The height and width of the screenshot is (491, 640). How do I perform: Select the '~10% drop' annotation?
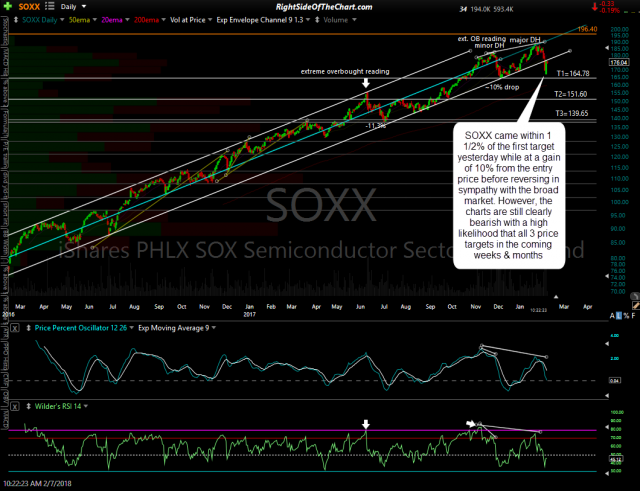(x=502, y=87)
